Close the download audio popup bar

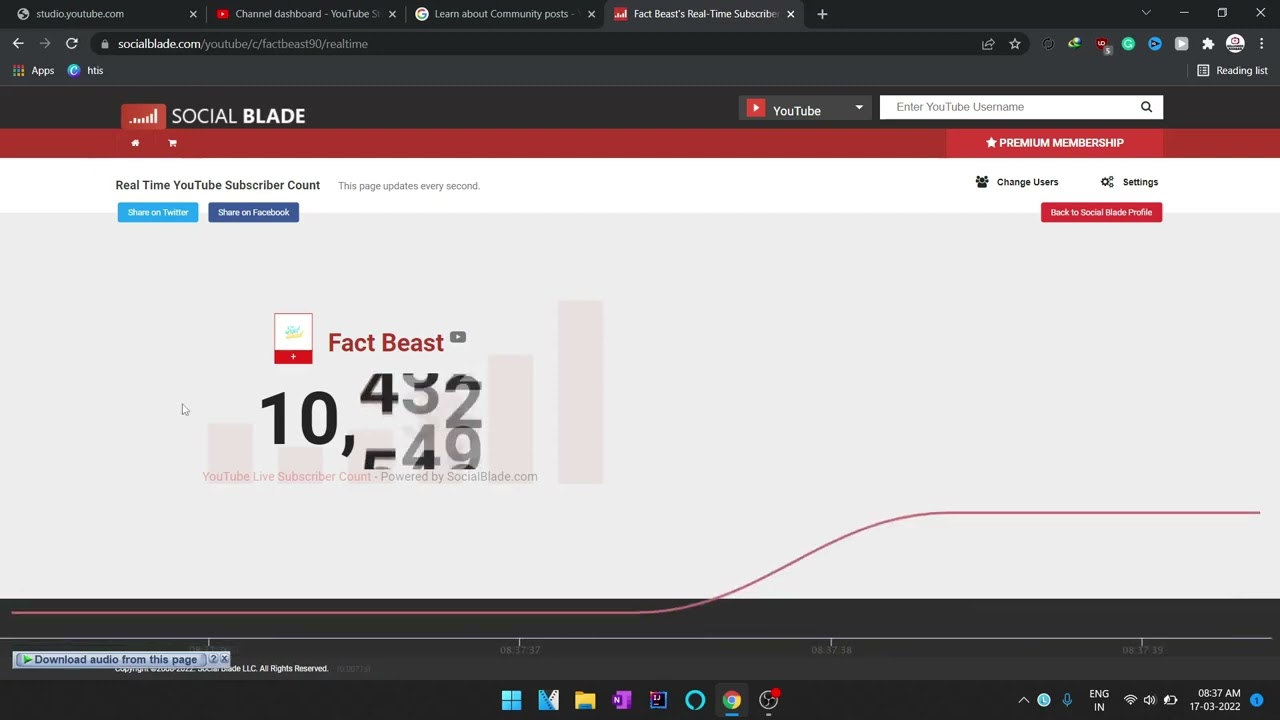(224, 659)
